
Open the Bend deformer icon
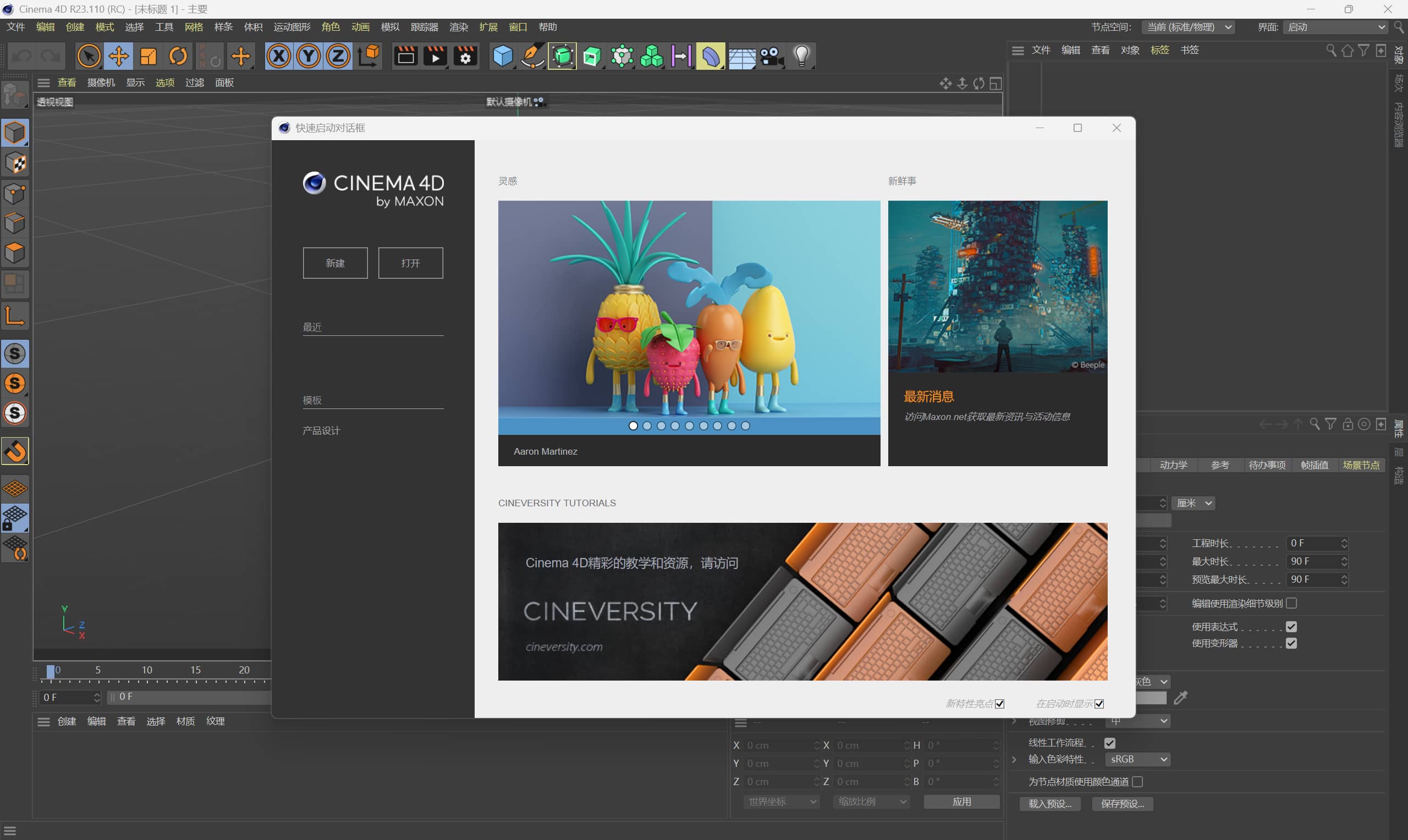(711, 56)
